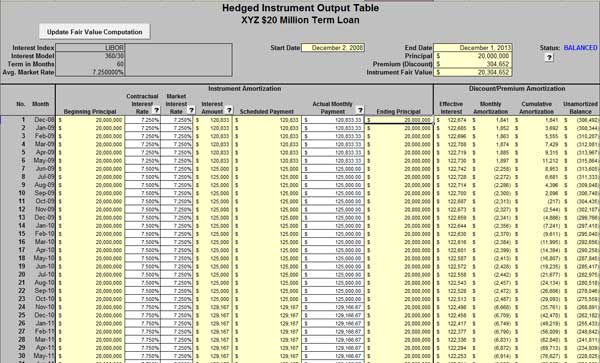Select row 1 Ending Principal cell

coord(399,120)
